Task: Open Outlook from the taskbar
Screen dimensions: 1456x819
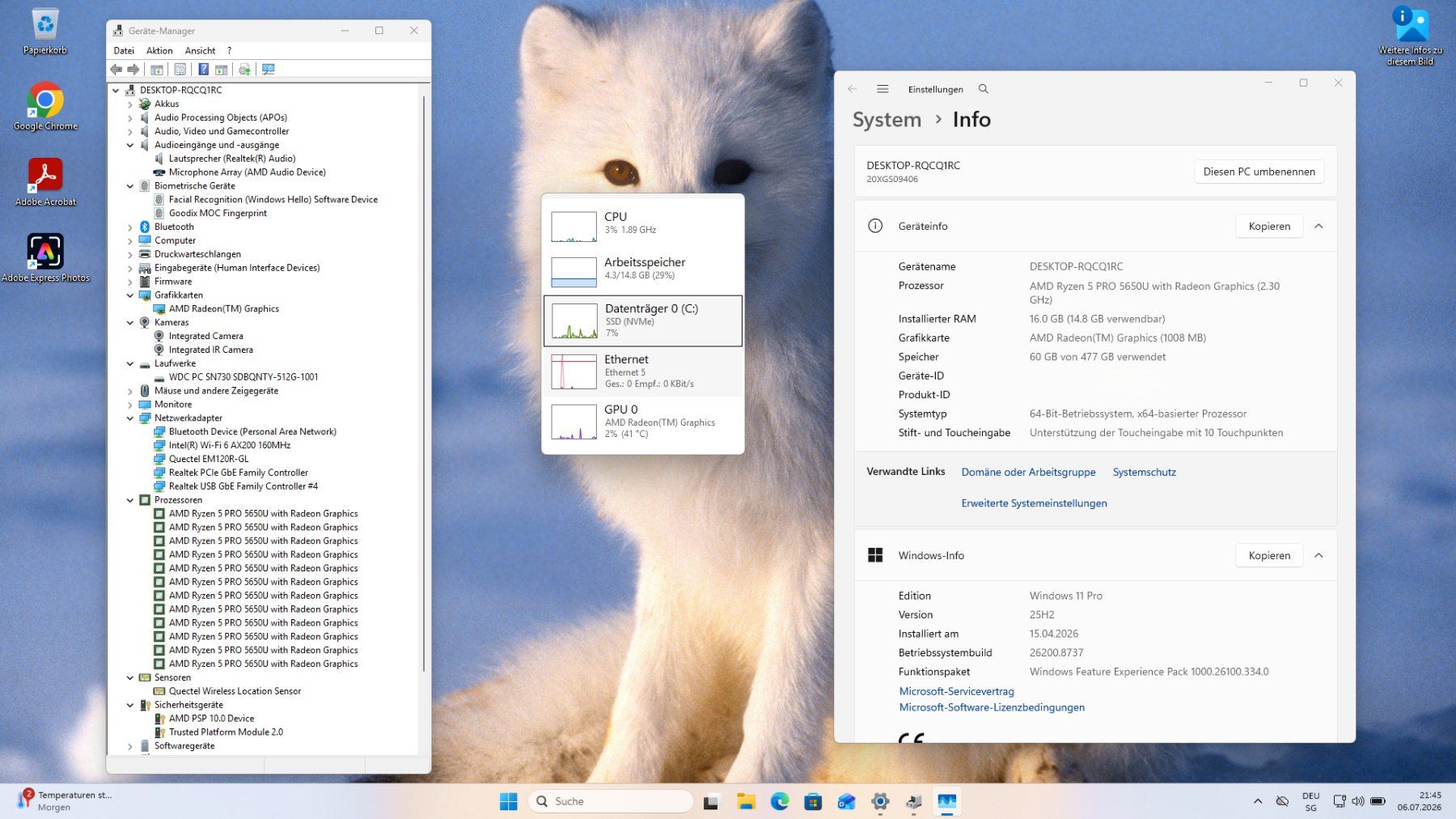Action: point(847,802)
